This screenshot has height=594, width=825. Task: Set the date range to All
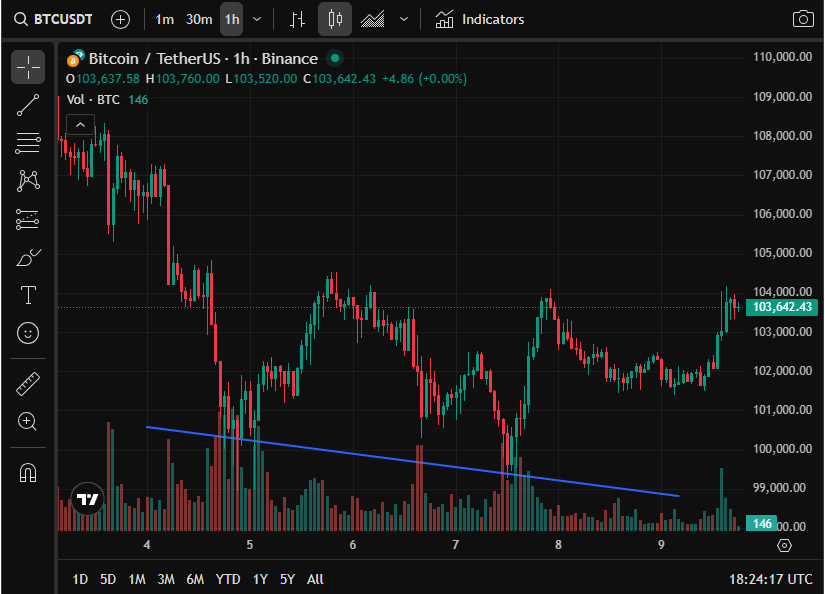(315, 579)
